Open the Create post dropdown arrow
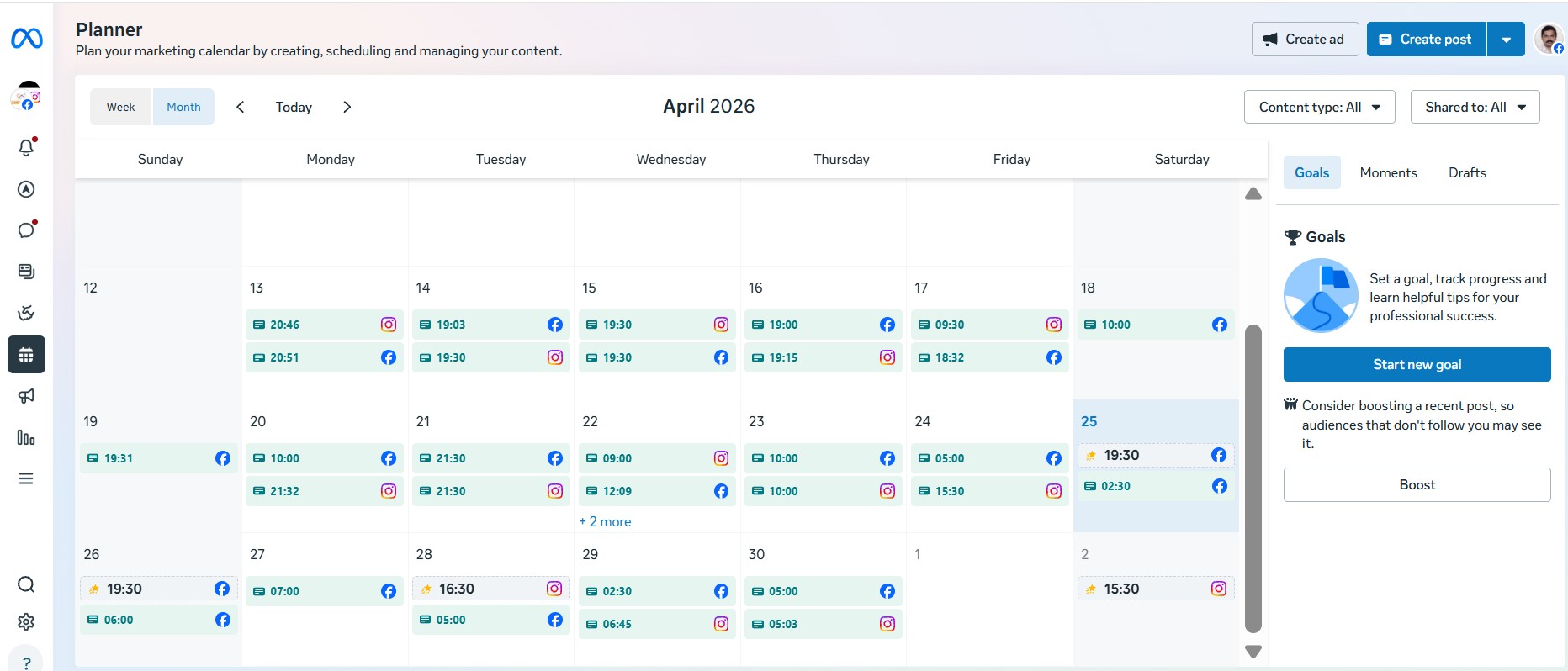The width and height of the screenshot is (1568, 671). (1507, 40)
